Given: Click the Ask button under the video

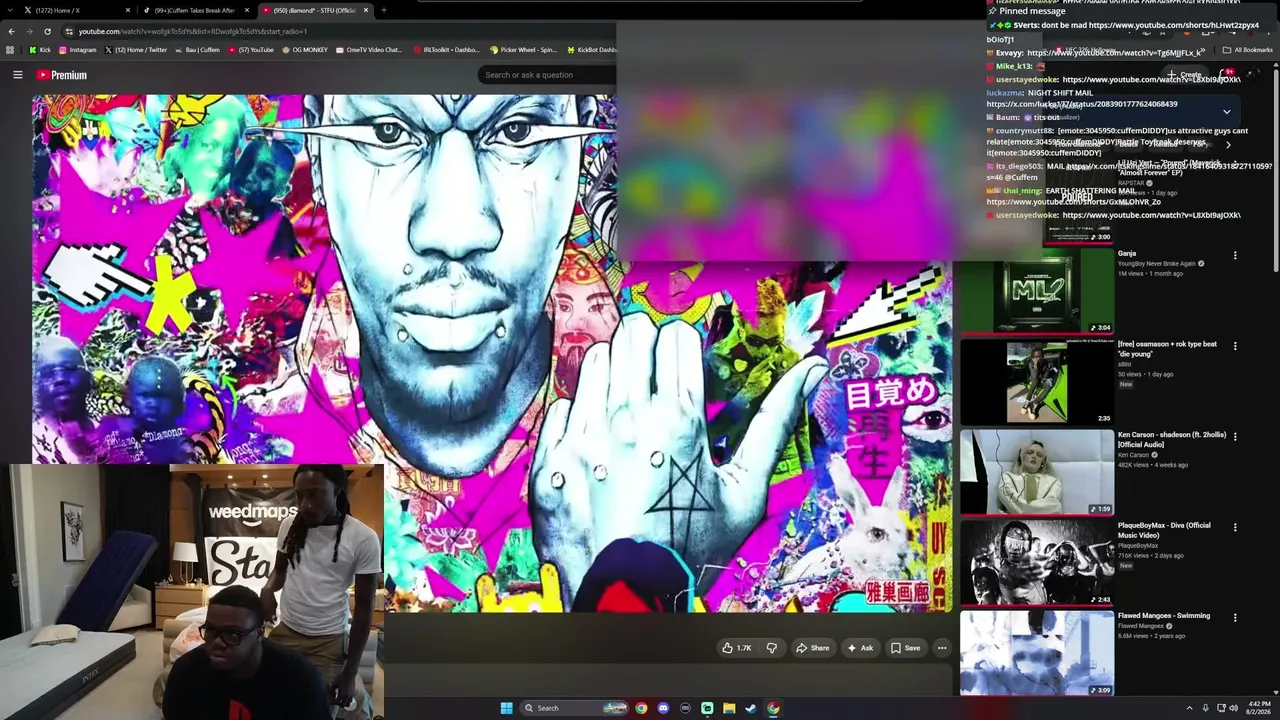Looking at the screenshot, I should tap(860, 648).
